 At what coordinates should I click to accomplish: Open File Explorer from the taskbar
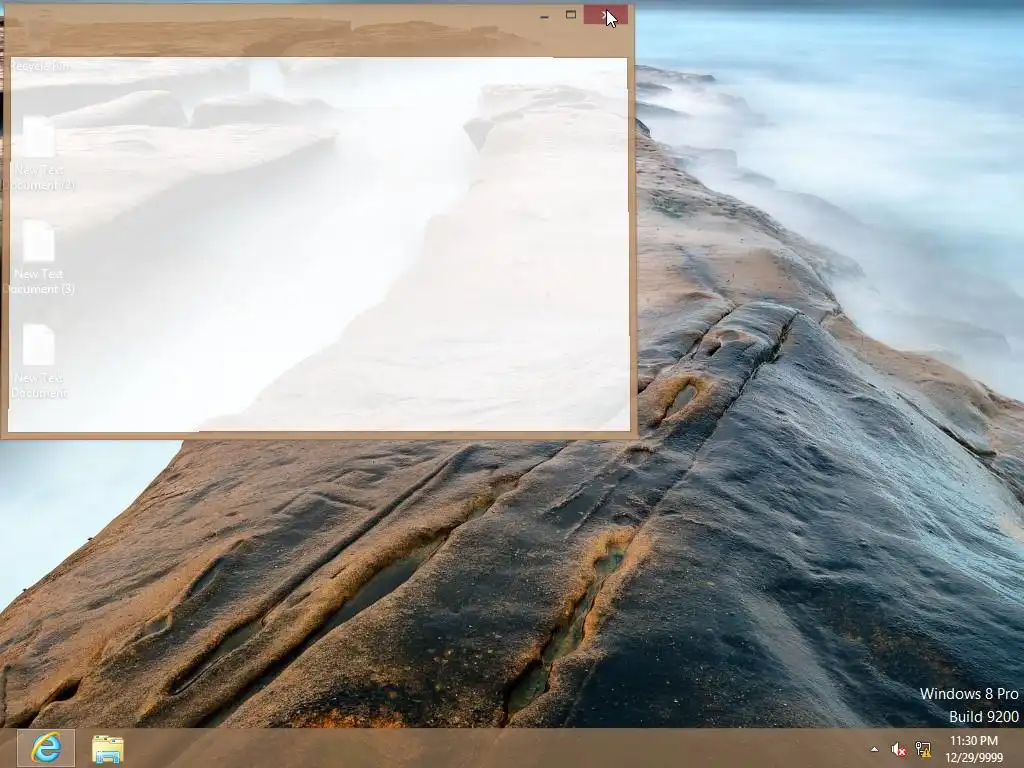tap(108, 749)
